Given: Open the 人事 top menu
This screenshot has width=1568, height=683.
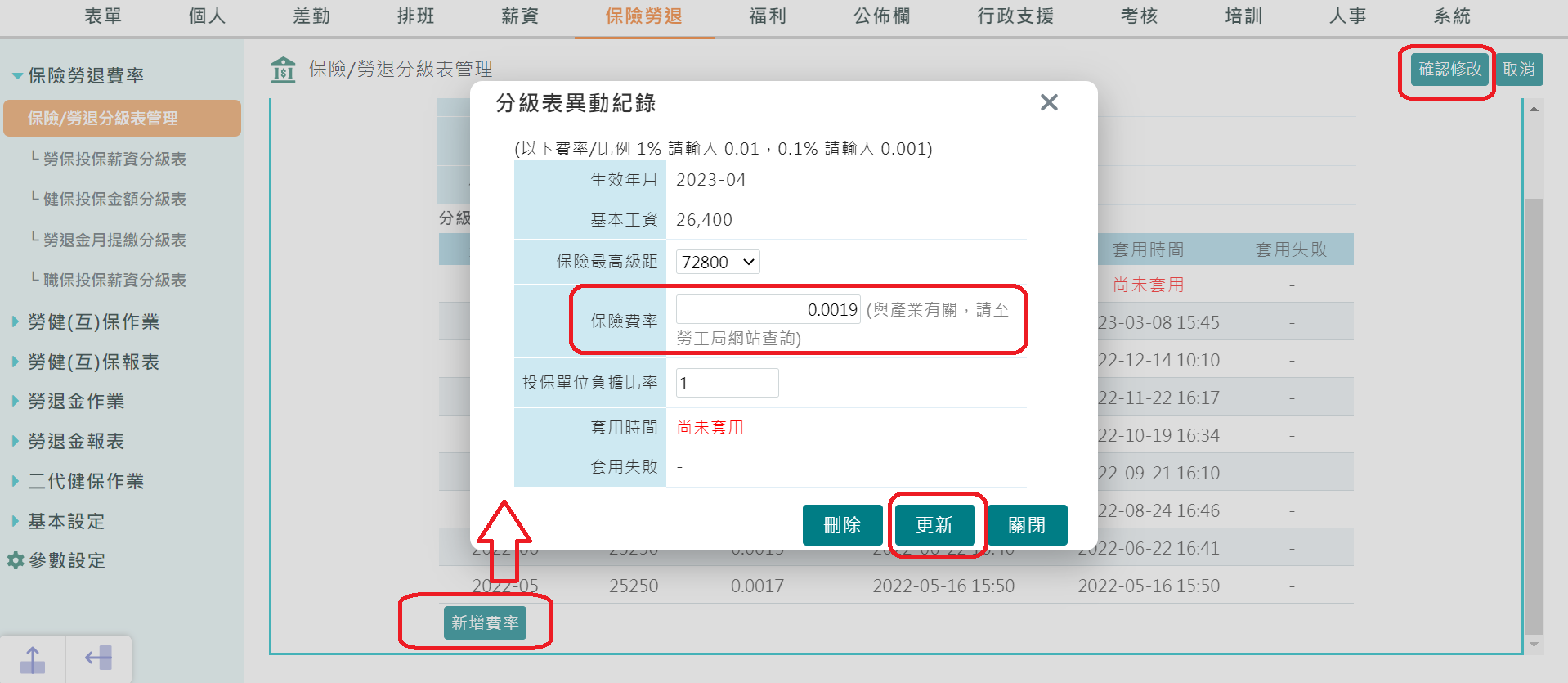Looking at the screenshot, I should pos(1348,16).
